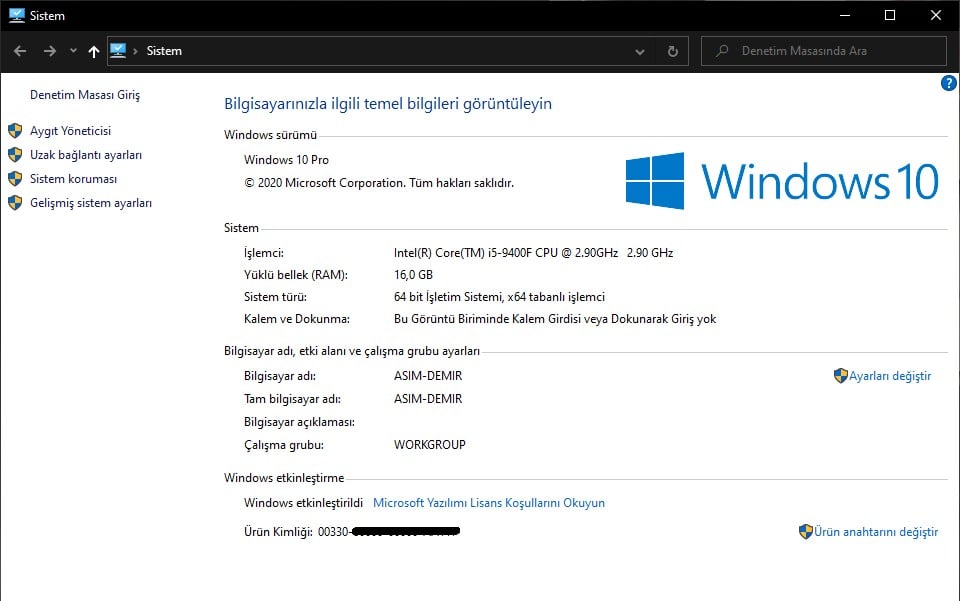Go back with the back arrow
Image resolution: width=960 pixels, height=601 pixels.
20,51
